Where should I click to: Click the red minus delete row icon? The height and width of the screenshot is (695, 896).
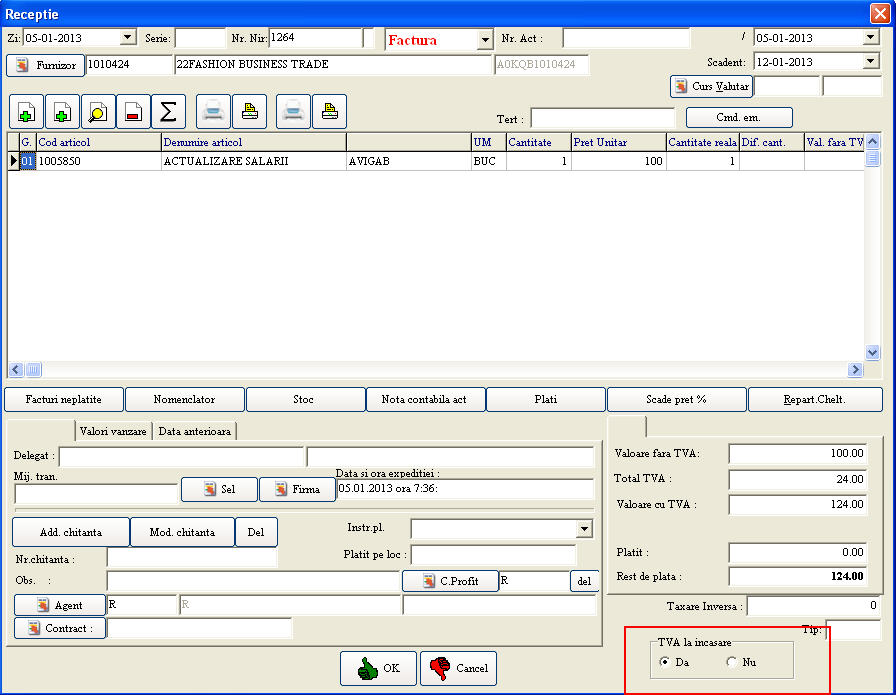click(x=133, y=111)
